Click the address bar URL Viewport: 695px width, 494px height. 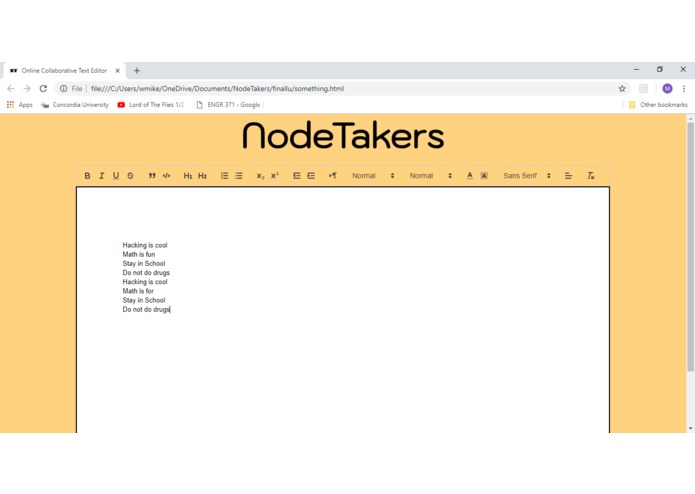(x=217, y=89)
